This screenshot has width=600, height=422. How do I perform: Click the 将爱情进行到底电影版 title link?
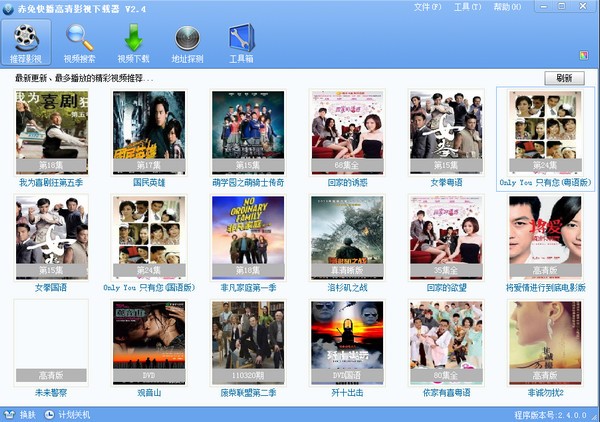tap(546, 288)
